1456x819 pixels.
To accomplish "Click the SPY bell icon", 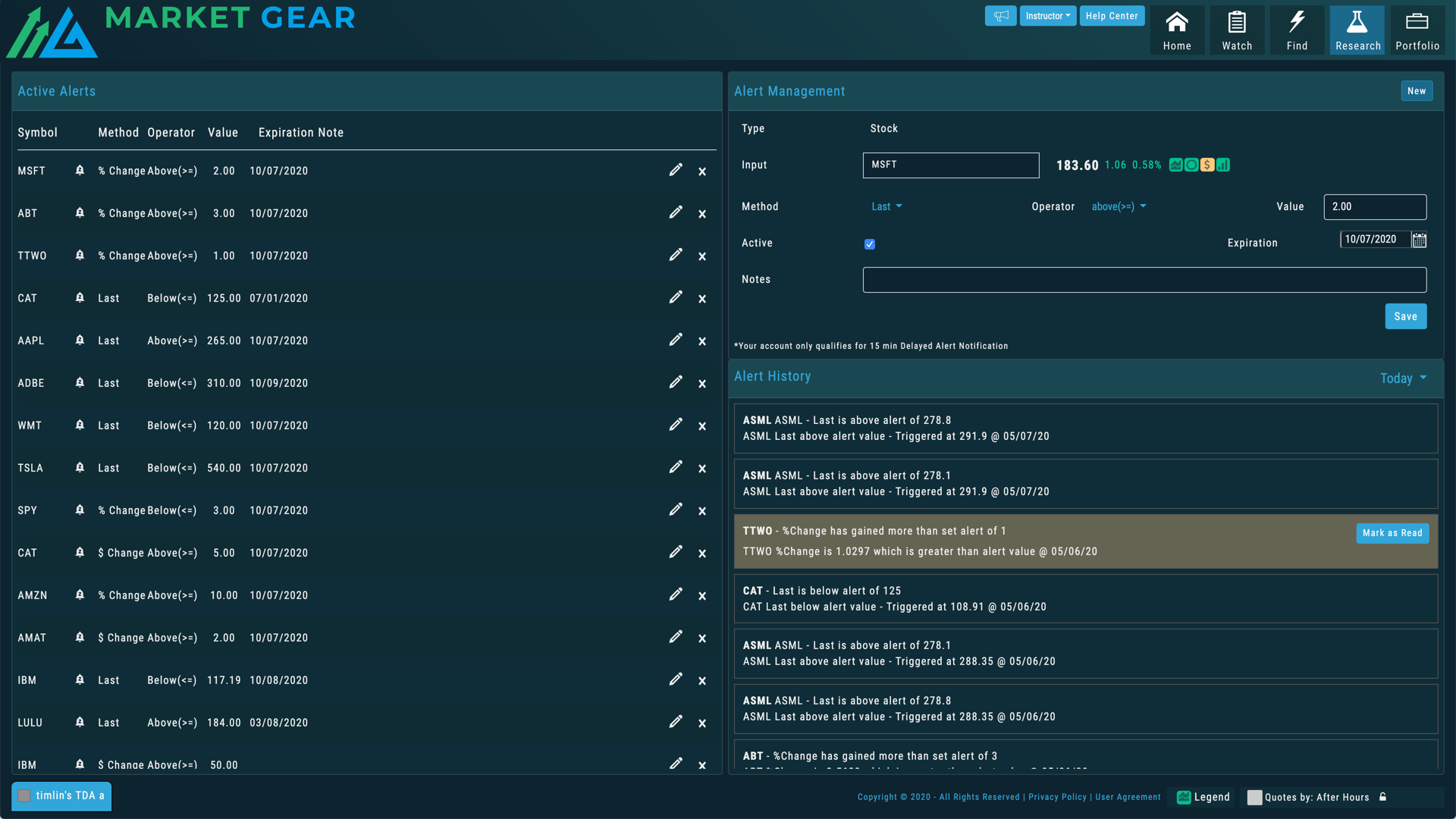I will tap(80, 510).
